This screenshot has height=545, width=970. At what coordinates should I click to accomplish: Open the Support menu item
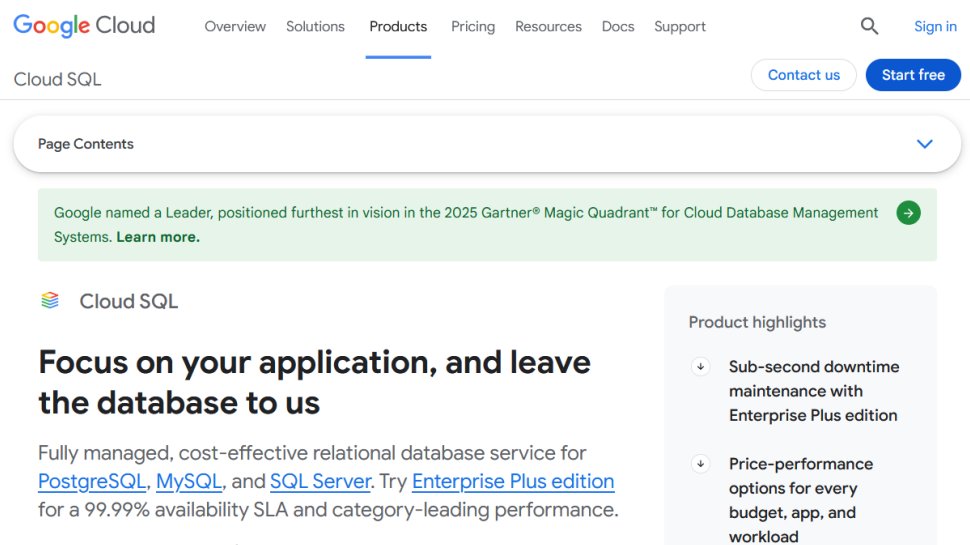tap(680, 27)
